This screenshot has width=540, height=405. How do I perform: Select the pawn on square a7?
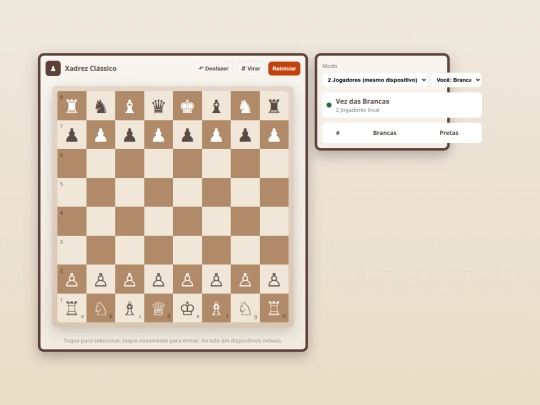[x=72, y=135]
